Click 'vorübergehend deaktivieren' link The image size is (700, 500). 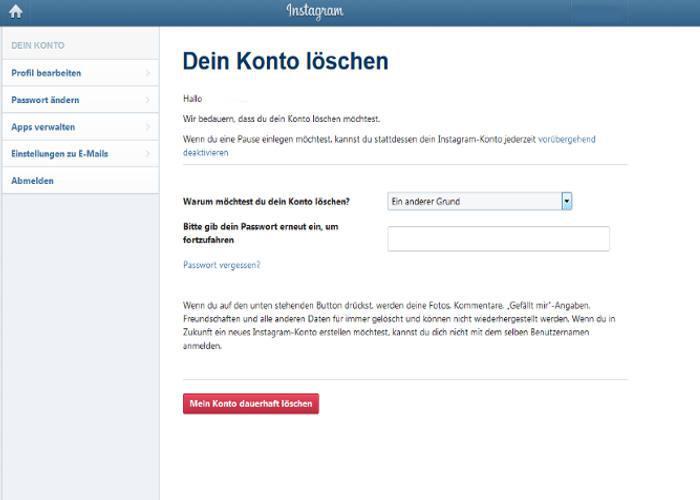coord(567,139)
